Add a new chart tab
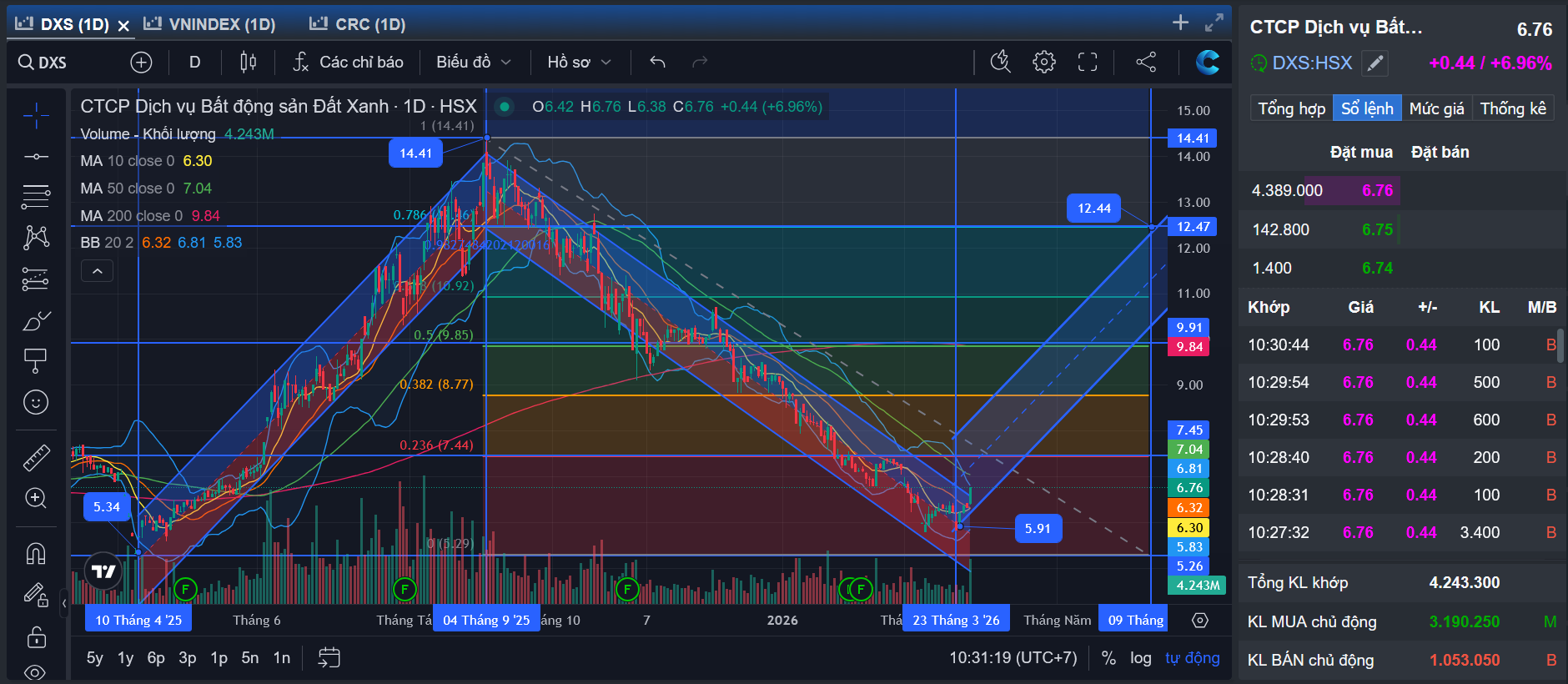The width and height of the screenshot is (1568, 684). 1180,23
